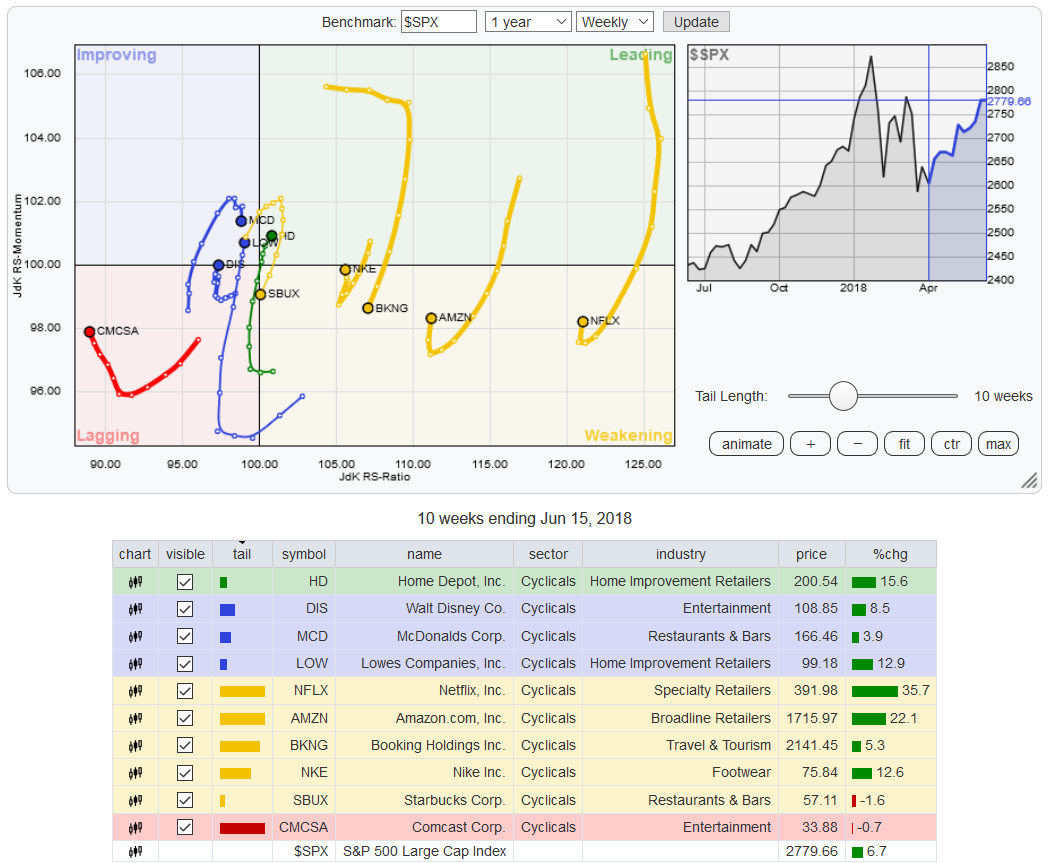Open chart icon in the SBUX row
Viewport: 1059px width, 863px height.
pyautogui.click(x=135, y=800)
